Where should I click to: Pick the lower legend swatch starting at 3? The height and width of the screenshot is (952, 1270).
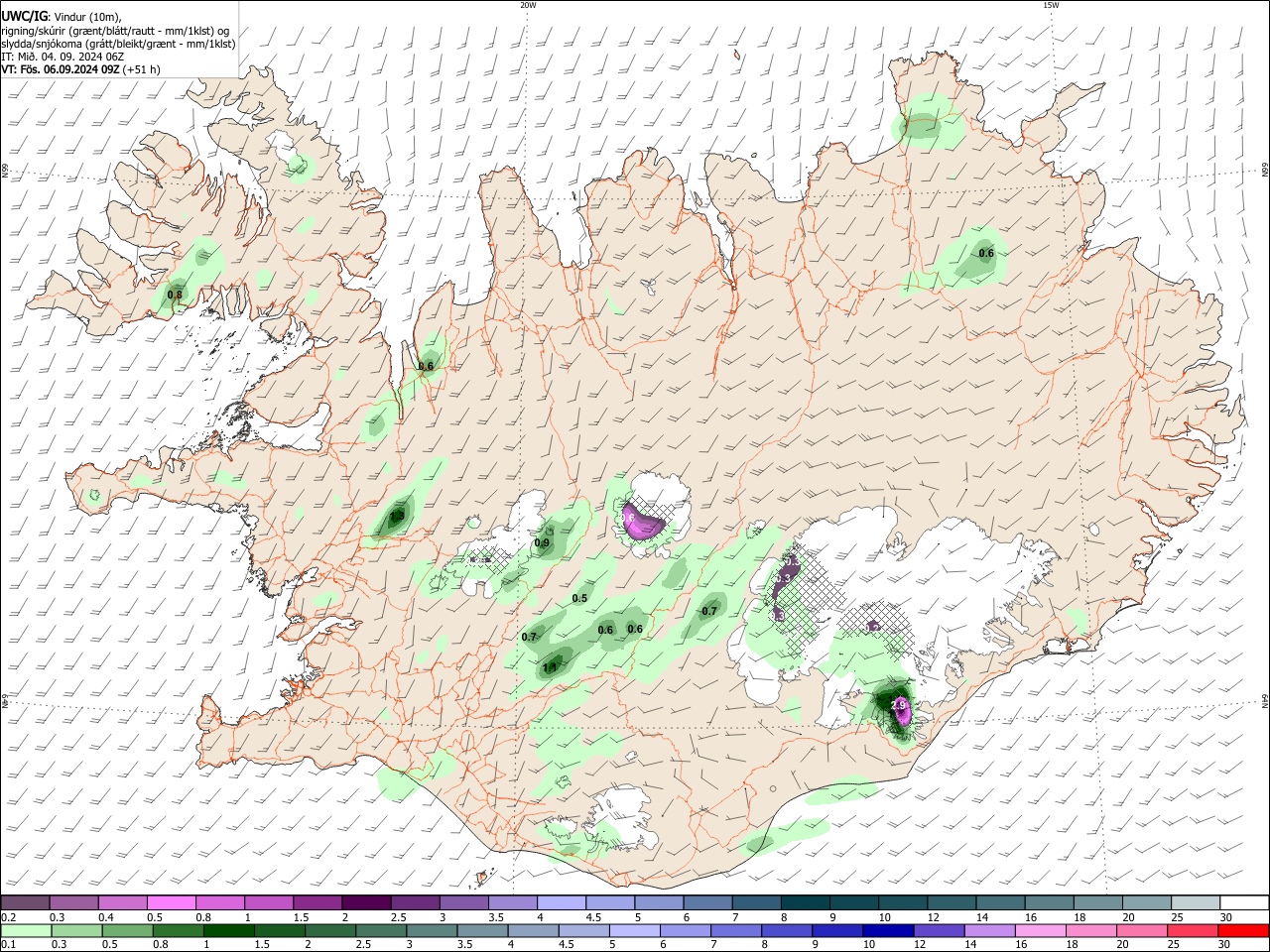point(431,930)
